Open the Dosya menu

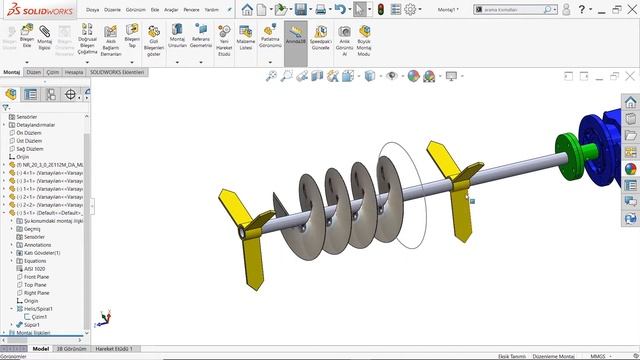(93, 9)
